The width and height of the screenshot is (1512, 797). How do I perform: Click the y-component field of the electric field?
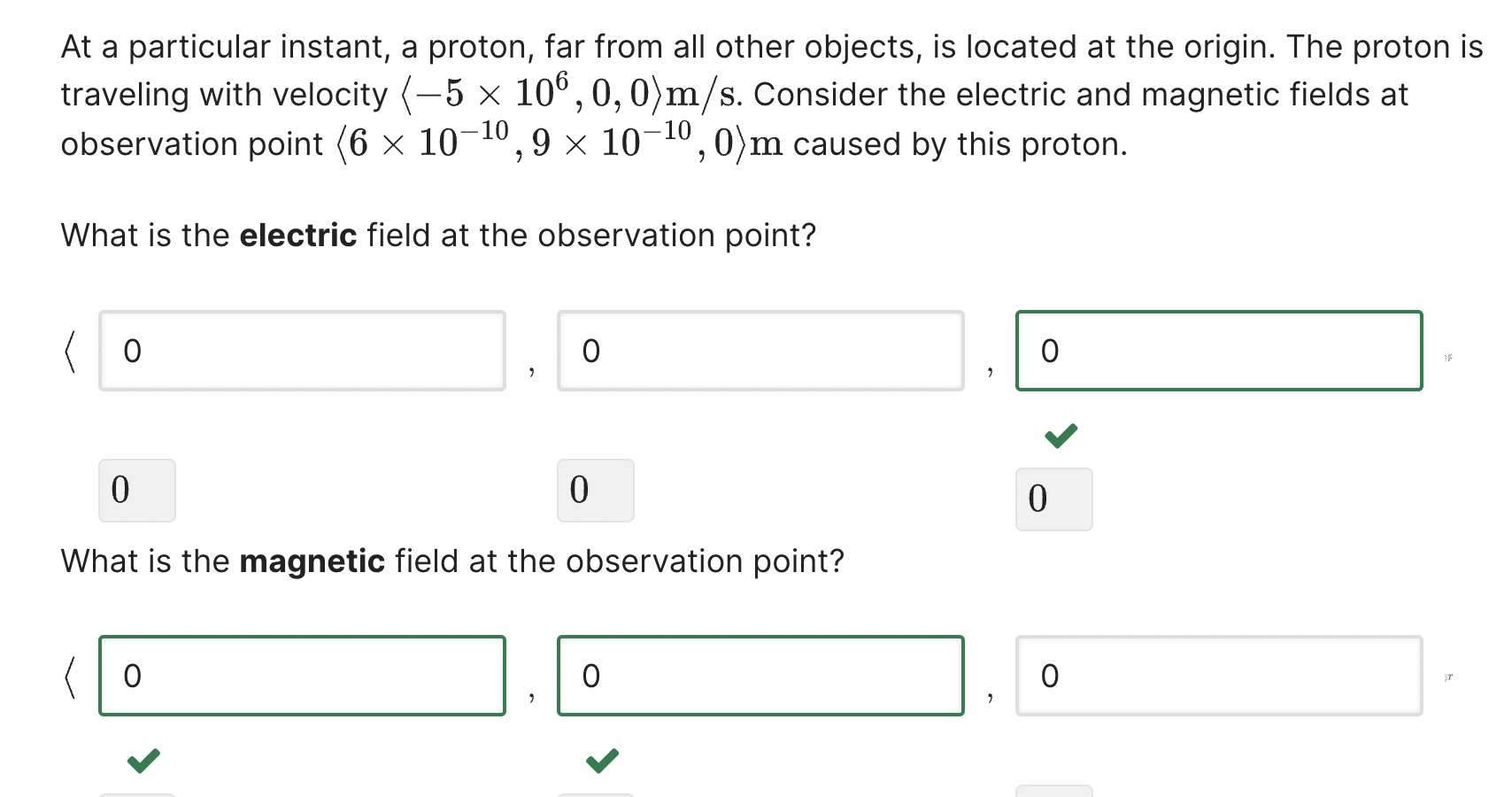(760, 351)
